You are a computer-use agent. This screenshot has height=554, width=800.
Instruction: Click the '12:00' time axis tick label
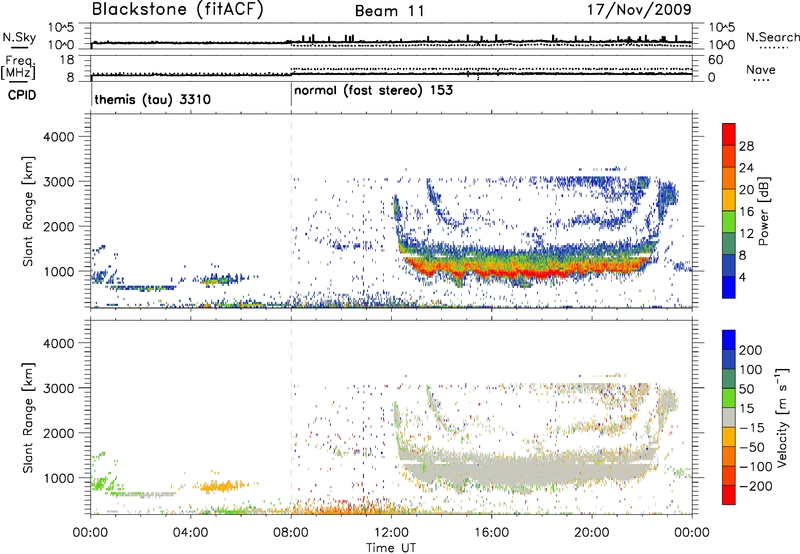pos(391,533)
